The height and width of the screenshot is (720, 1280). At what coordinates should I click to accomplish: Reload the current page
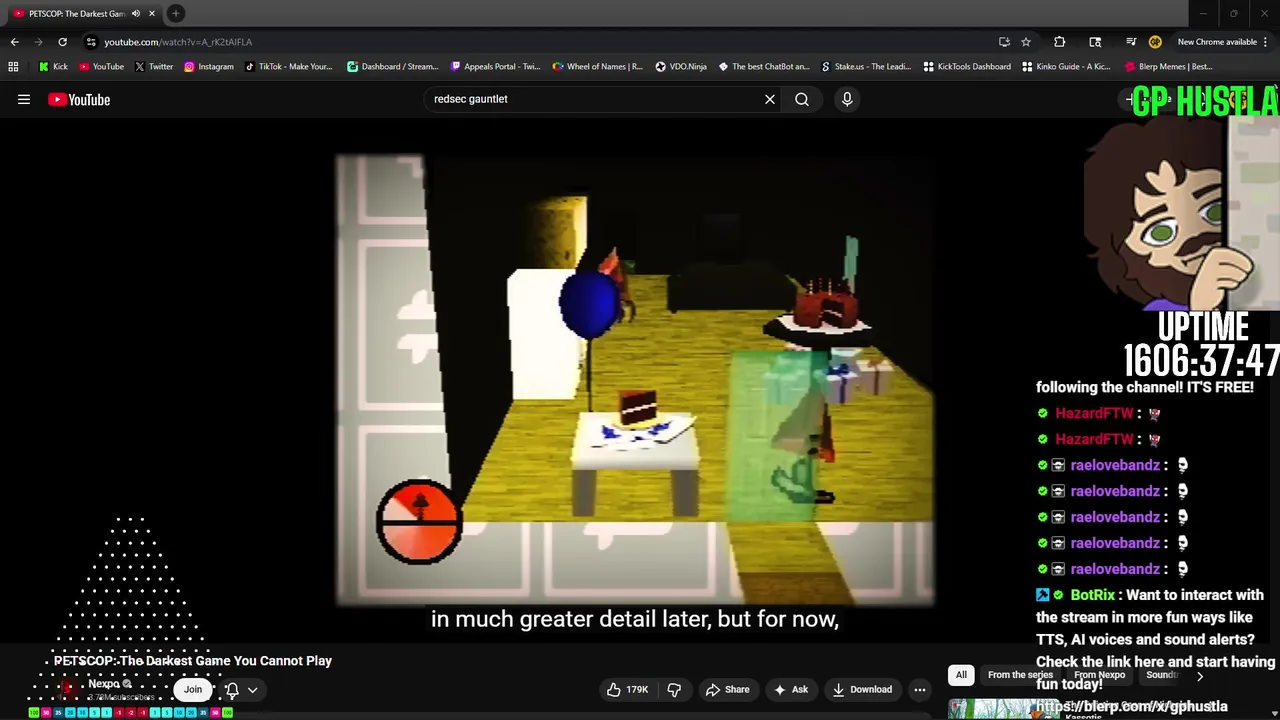pyautogui.click(x=62, y=42)
